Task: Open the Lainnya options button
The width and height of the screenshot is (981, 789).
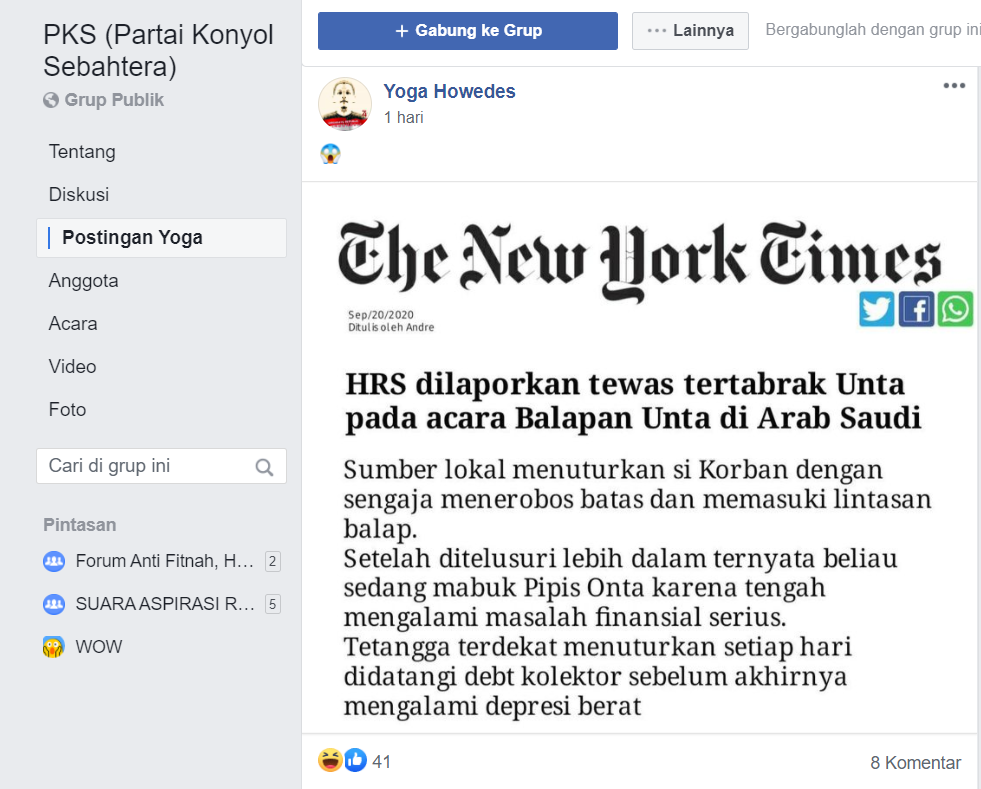Action: click(690, 31)
